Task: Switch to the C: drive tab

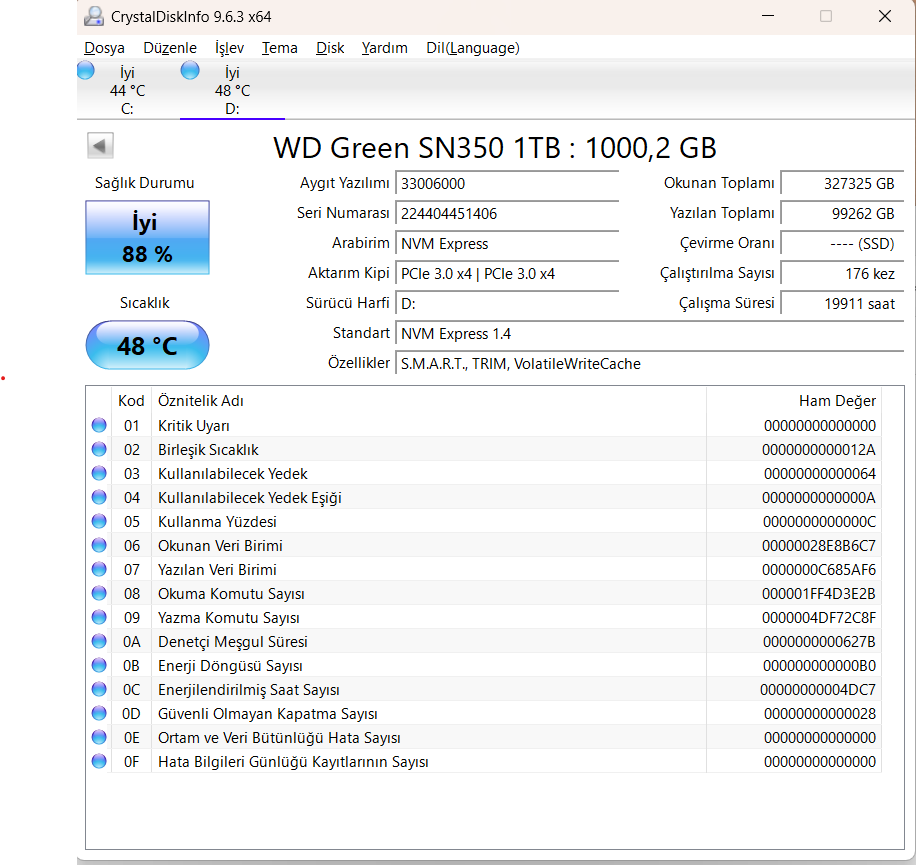Action: pos(127,90)
